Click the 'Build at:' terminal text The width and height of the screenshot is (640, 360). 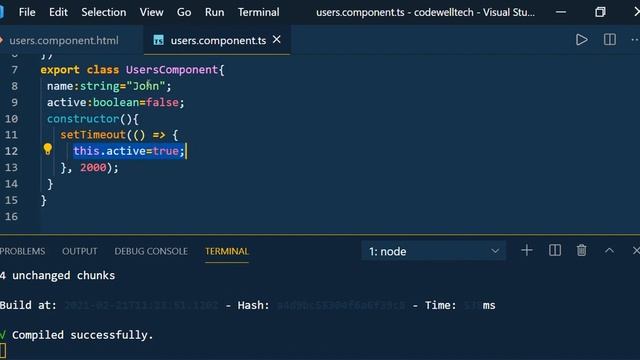pyautogui.click(x=28, y=305)
